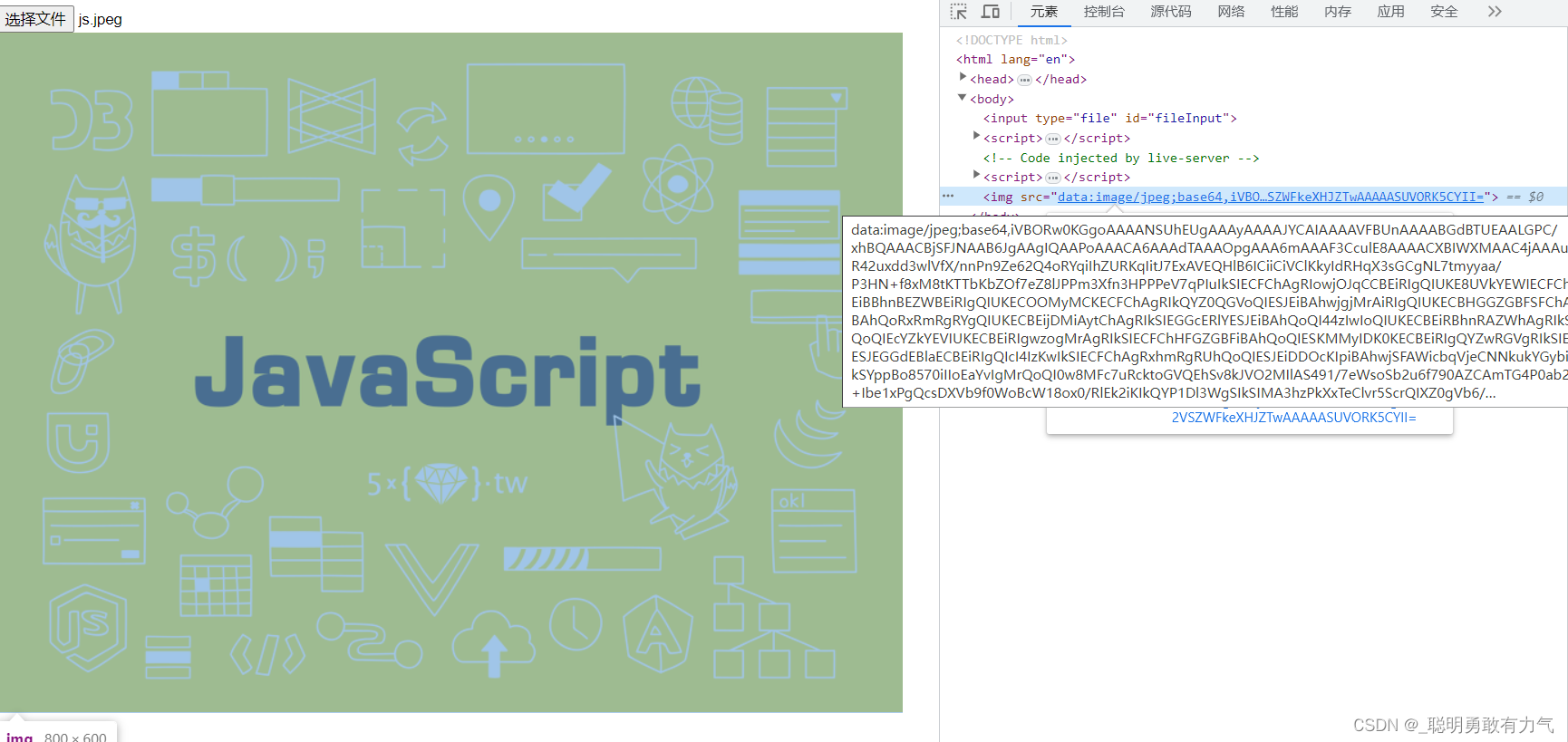Open the 应用 Application tab
1568x742 pixels.
coord(1391,12)
